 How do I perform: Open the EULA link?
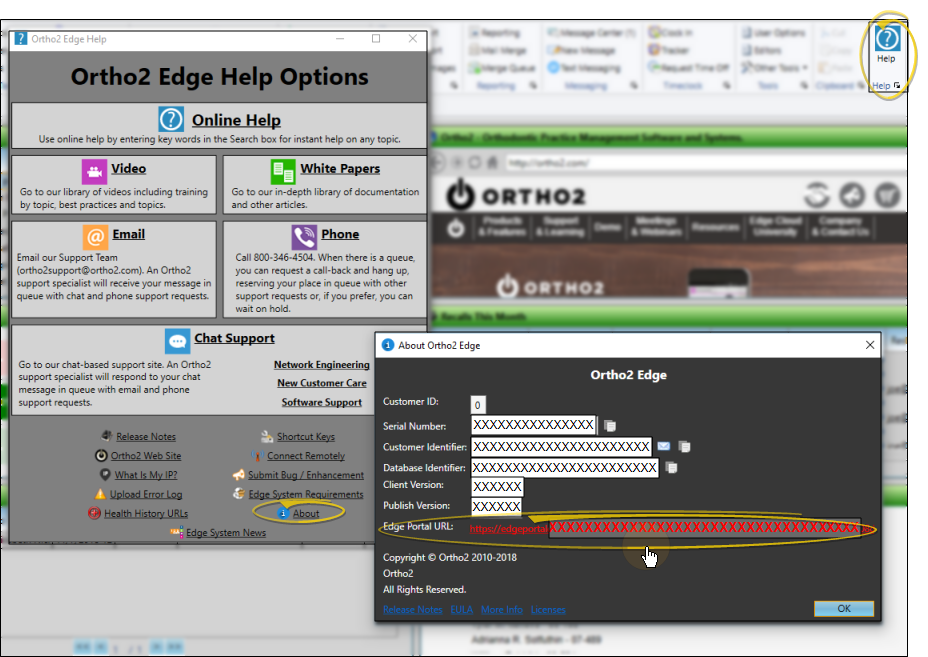tap(462, 610)
